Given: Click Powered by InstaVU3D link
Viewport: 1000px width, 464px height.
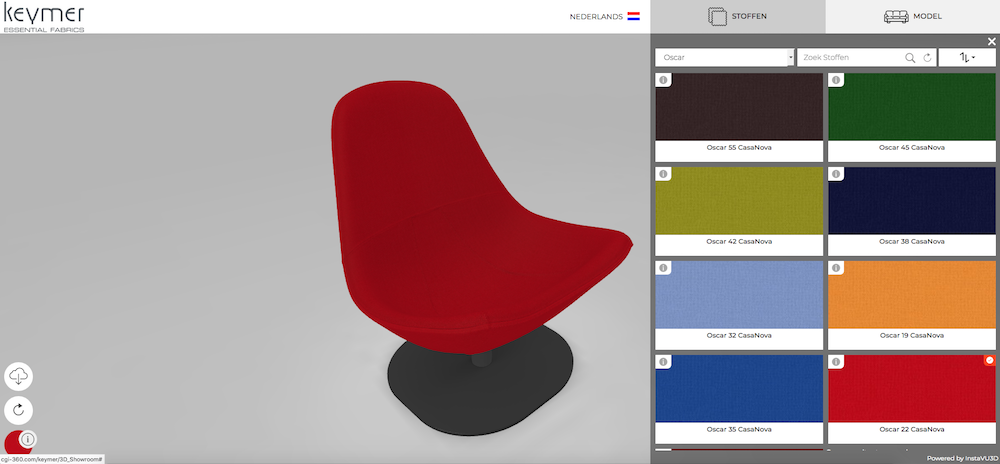Looking at the screenshot, I should (962, 458).
